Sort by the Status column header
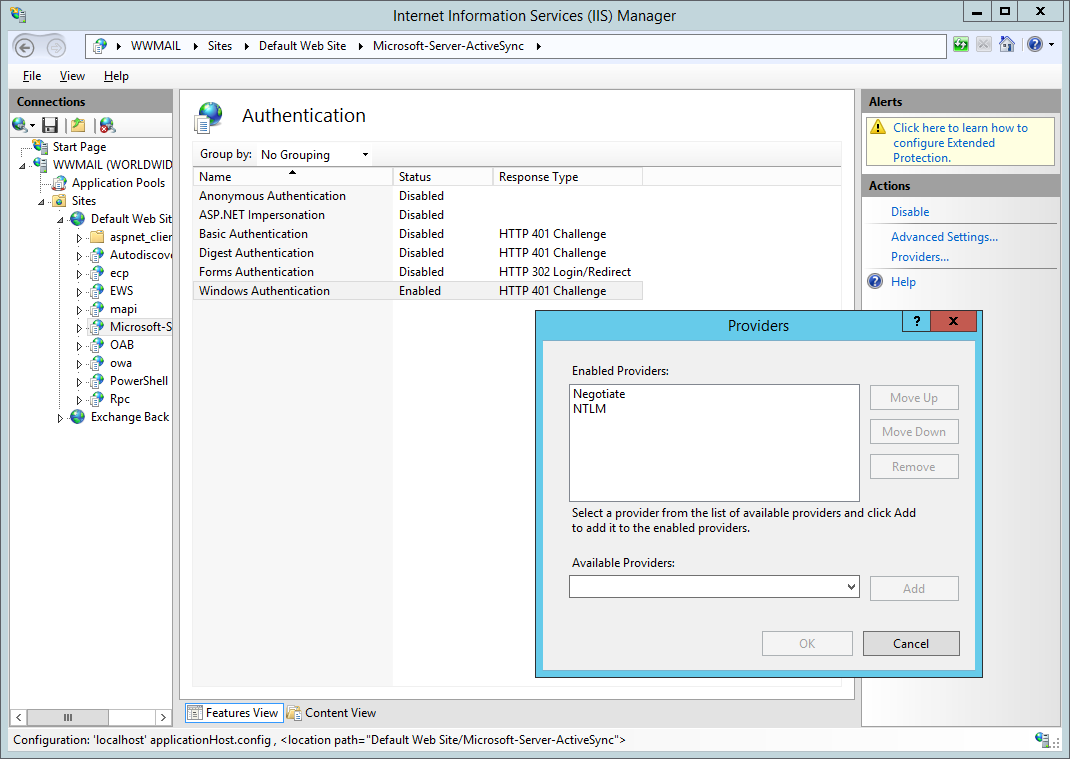1070x759 pixels. tap(443, 177)
